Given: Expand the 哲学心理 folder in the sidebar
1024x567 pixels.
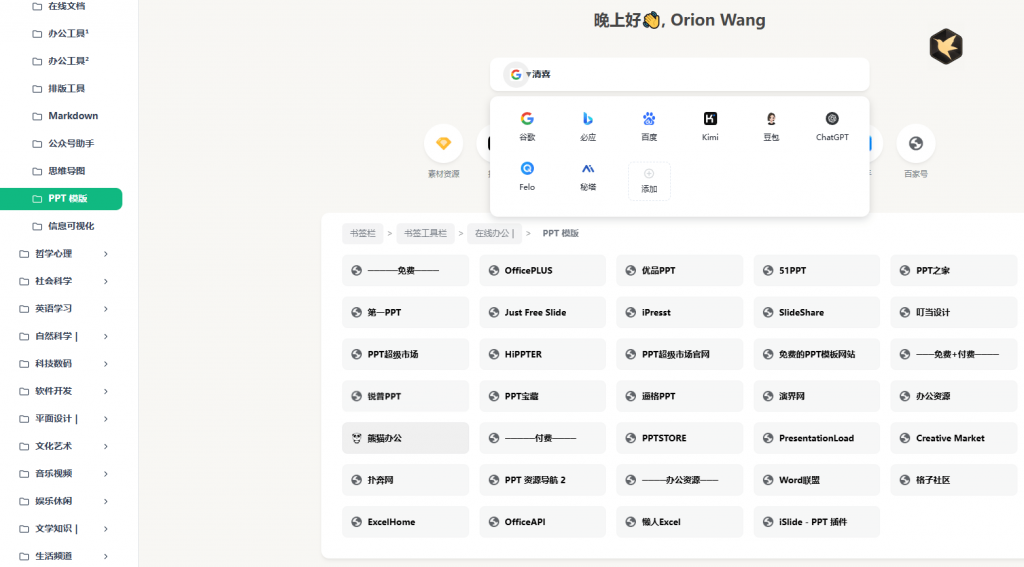Looking at the screenshot, I should (105, 254).
